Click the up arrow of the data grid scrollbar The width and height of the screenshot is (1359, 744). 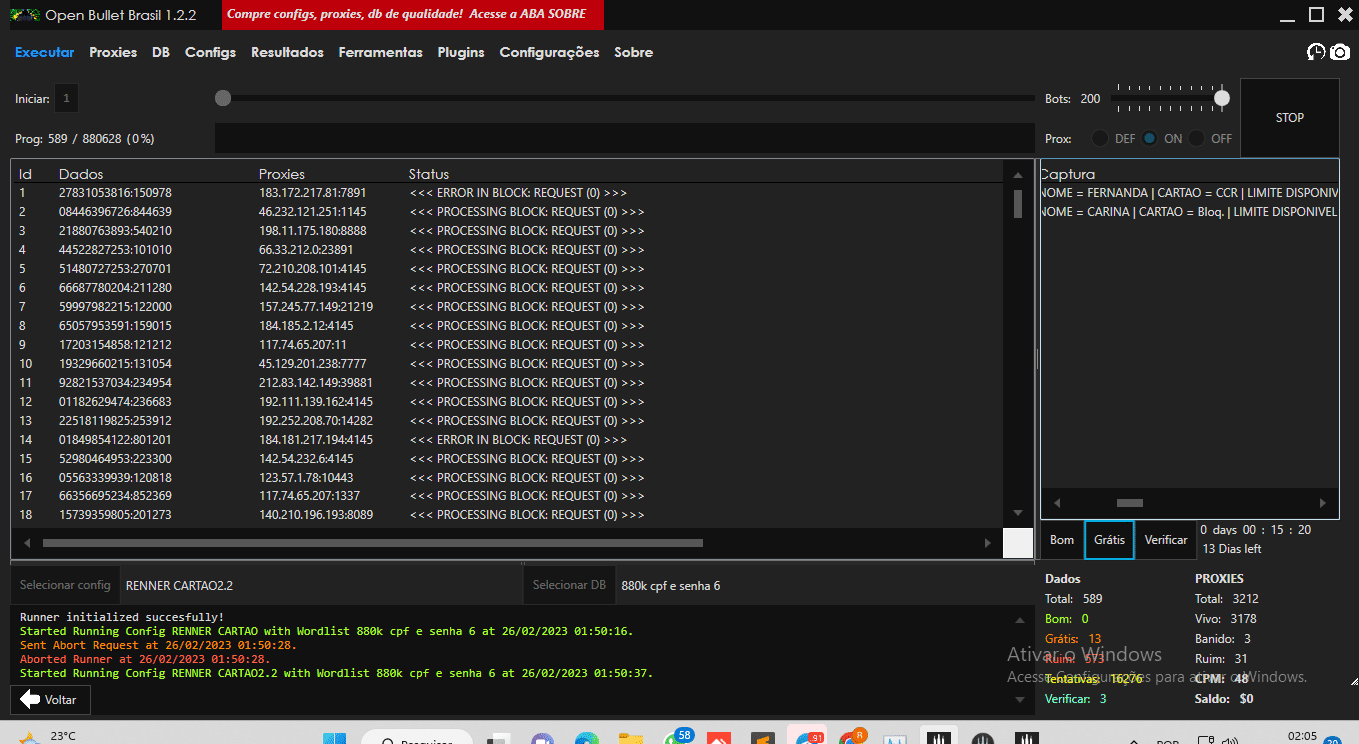[x=1018, y=175]
